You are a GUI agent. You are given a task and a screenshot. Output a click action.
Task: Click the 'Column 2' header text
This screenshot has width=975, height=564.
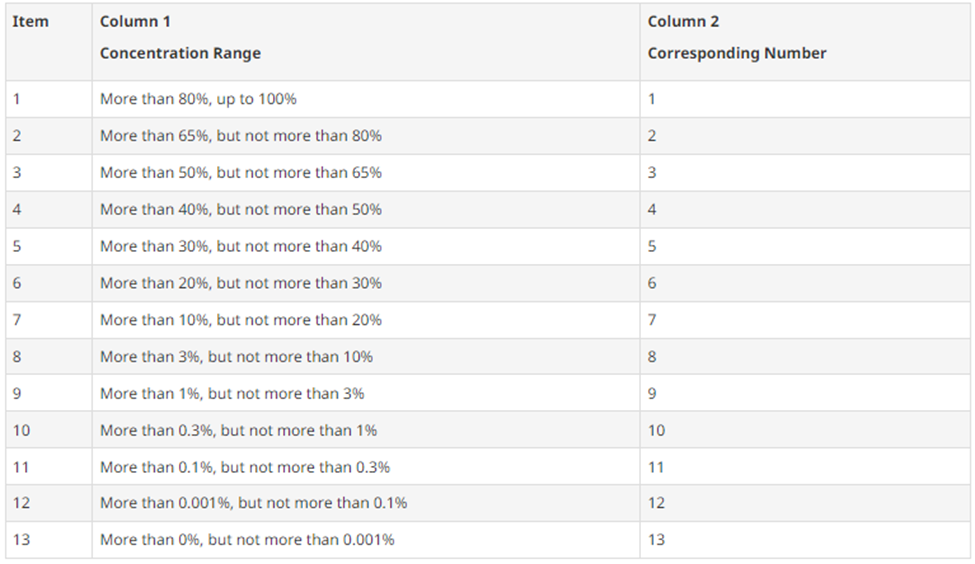pyautogui.click(x=683, y=22)
